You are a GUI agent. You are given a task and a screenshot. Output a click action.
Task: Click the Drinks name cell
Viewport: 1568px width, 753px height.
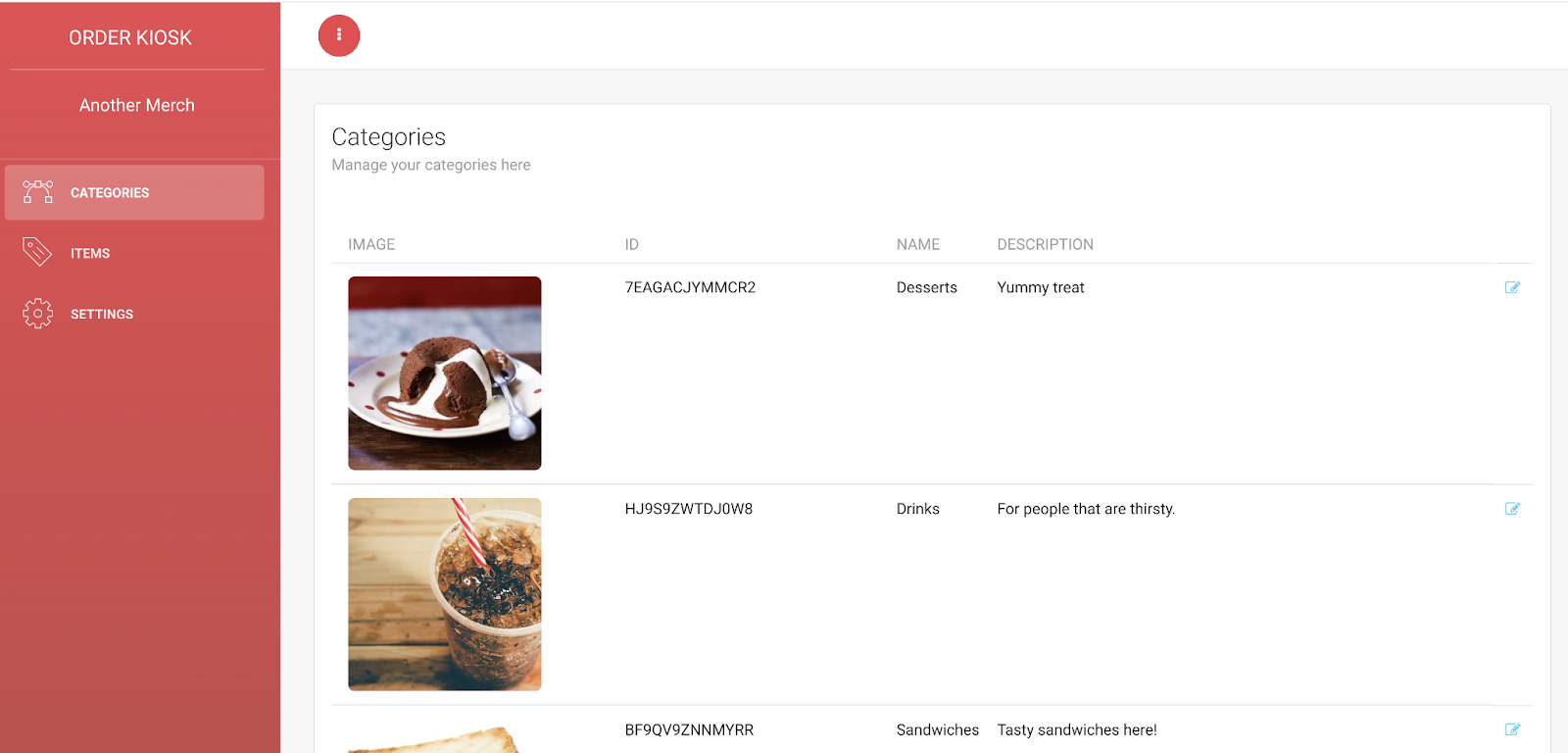[918, 509]
